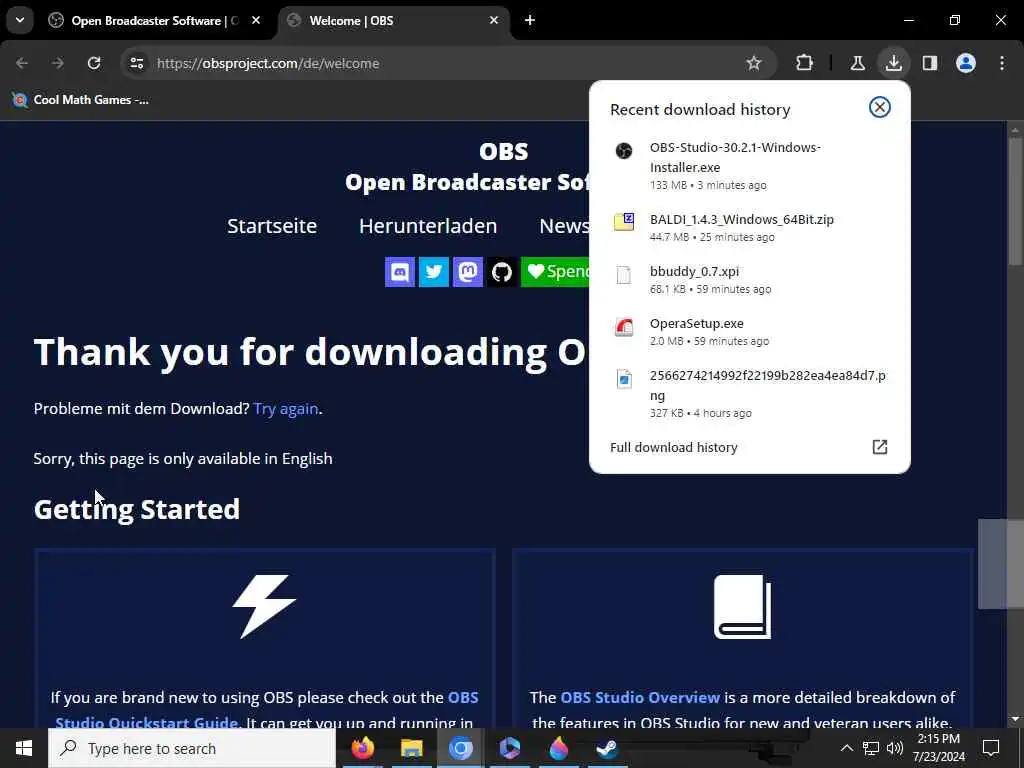Image resolution: width=1024 pixels, height=768 pixels.
Task: Open OBS-Studio-30.2.1-Windows-Installer.exe download
Action: coord(749,165)
